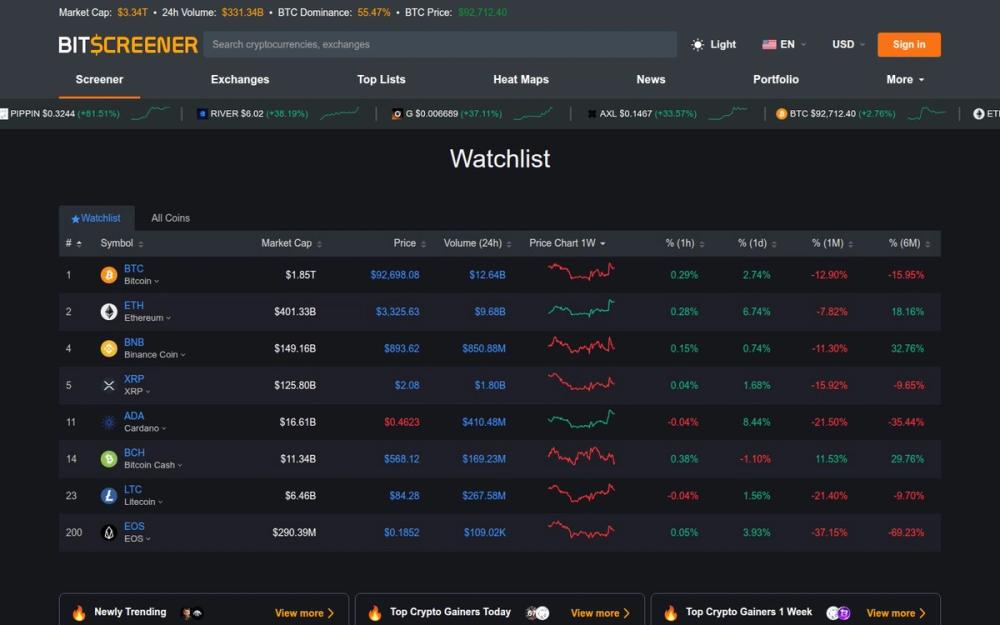The height and width of the screenshot is (625, 1000).
Task: Click the Bitcoin coin icon in watchlist
Action: [109, 275]
